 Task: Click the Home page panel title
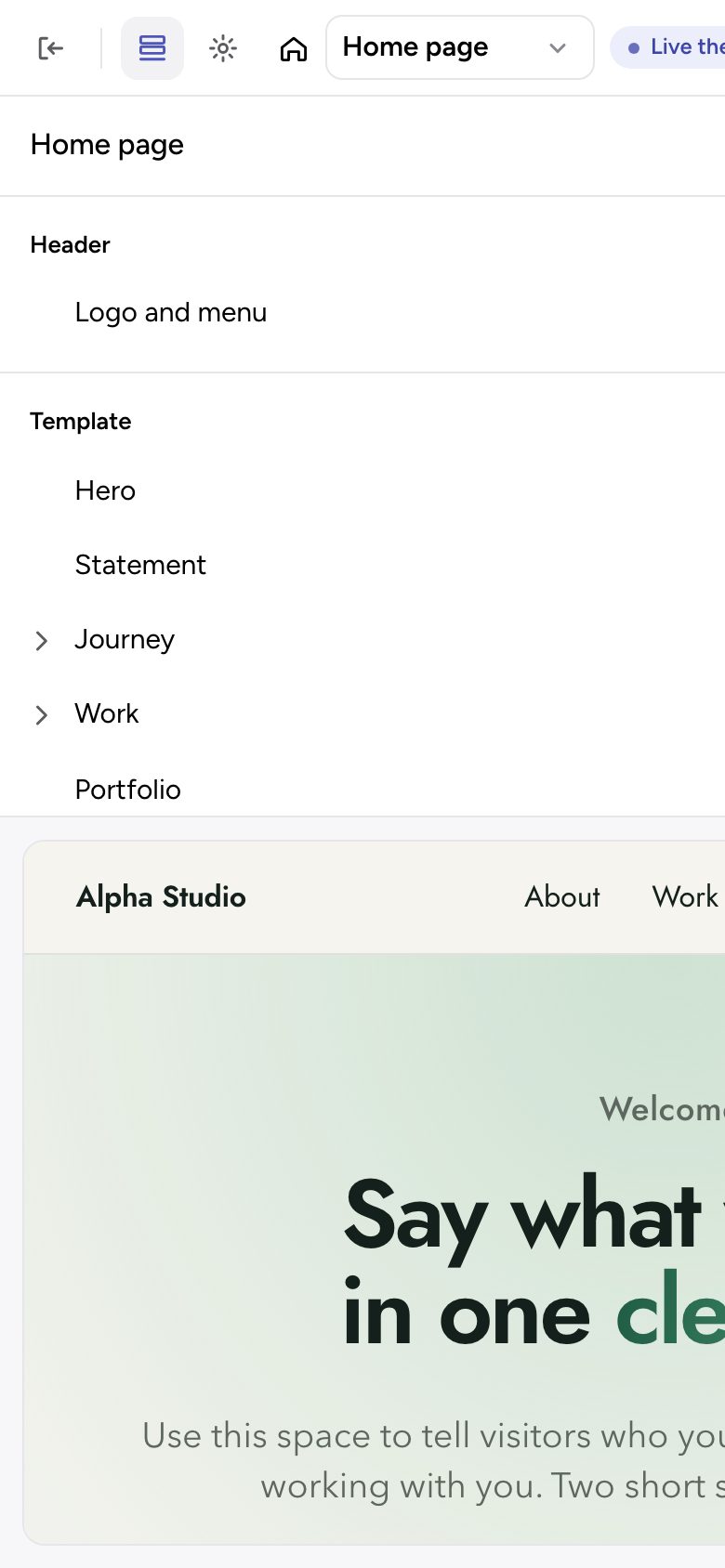coord(107,145)
